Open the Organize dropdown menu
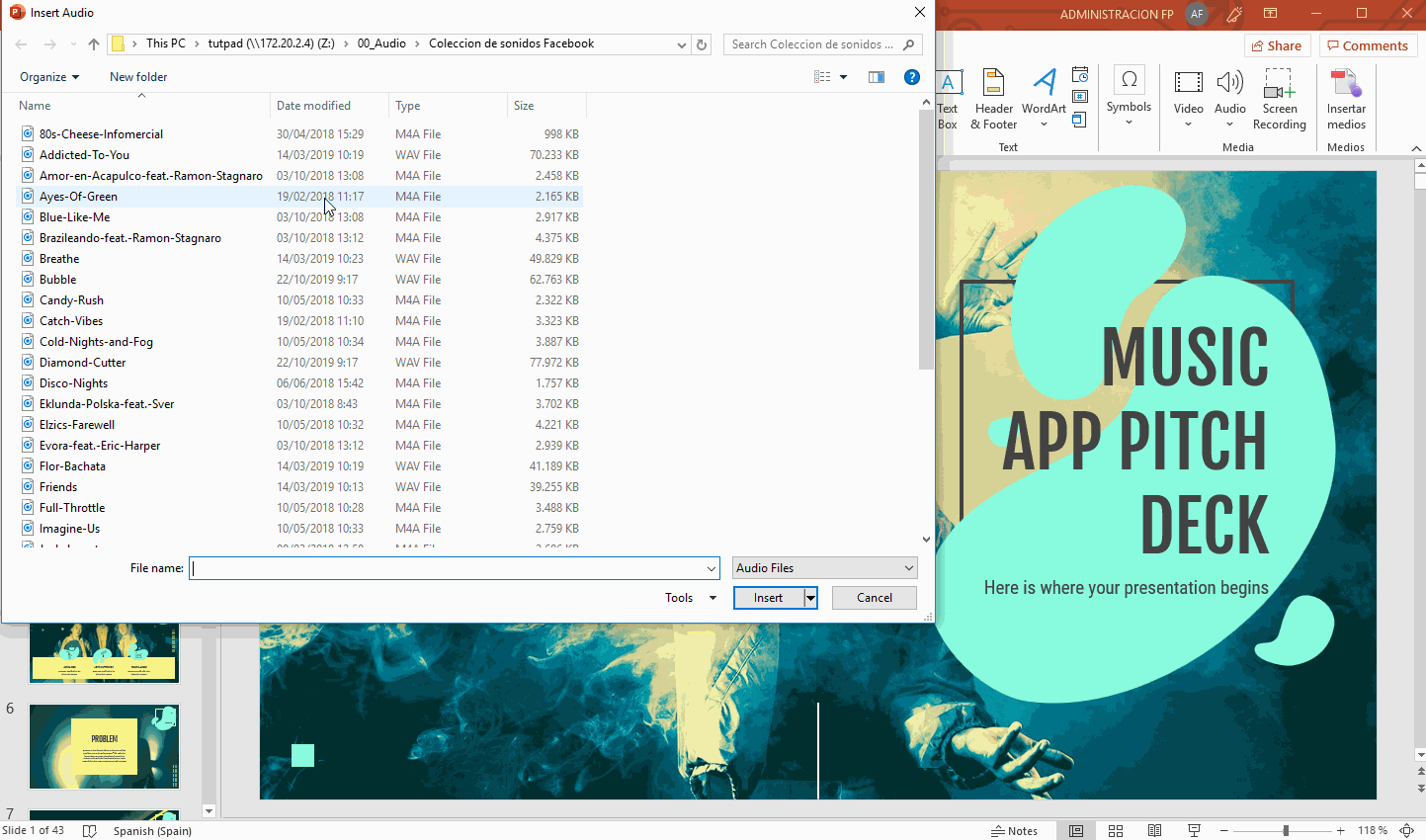The height and width of the screenshot is (840, 1426). click(x=48, y=77)
